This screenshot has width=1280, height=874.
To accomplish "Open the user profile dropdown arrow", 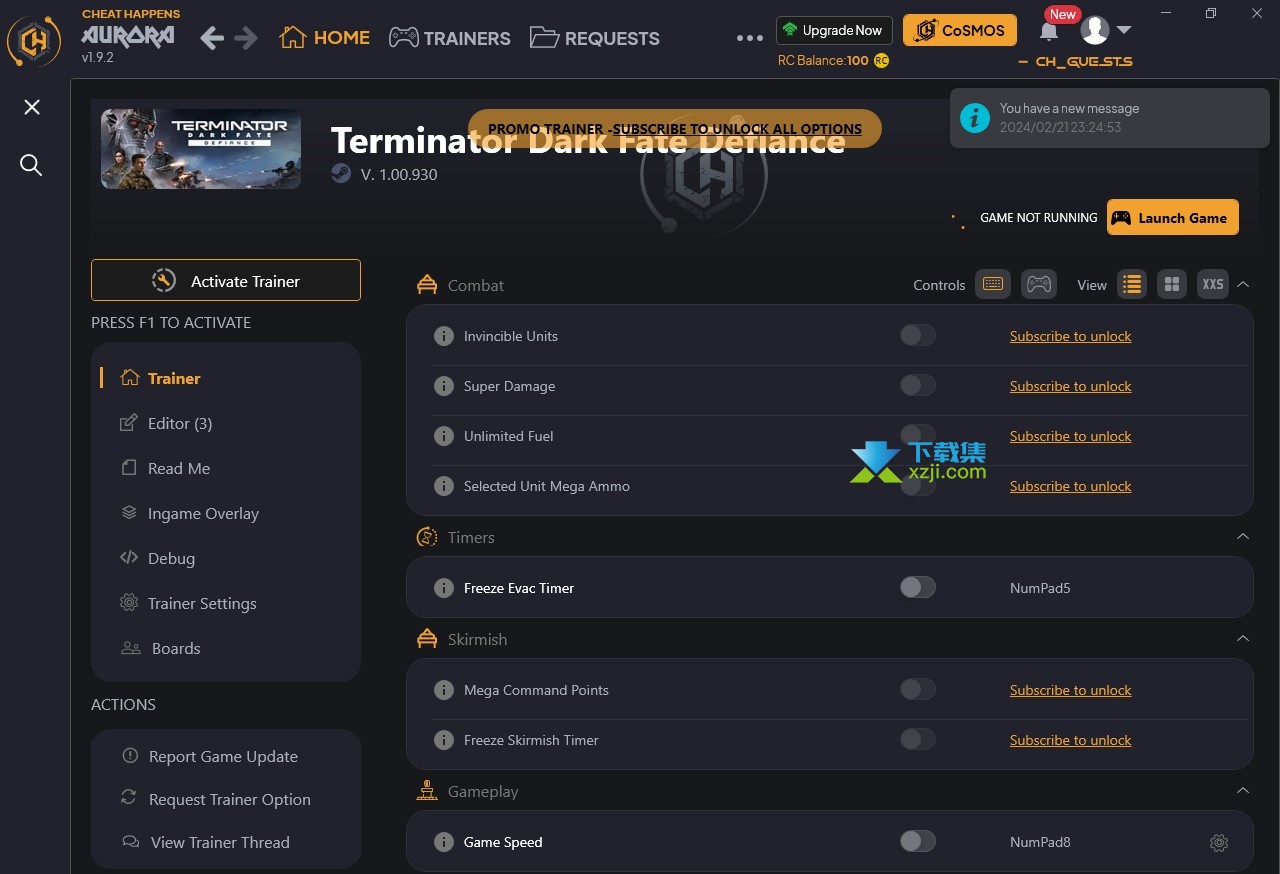I will 1123,30.
